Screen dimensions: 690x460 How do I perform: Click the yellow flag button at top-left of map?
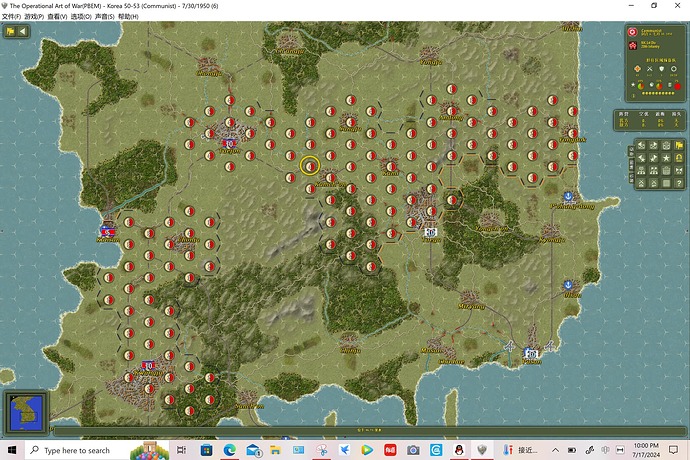tap(10, 31)
